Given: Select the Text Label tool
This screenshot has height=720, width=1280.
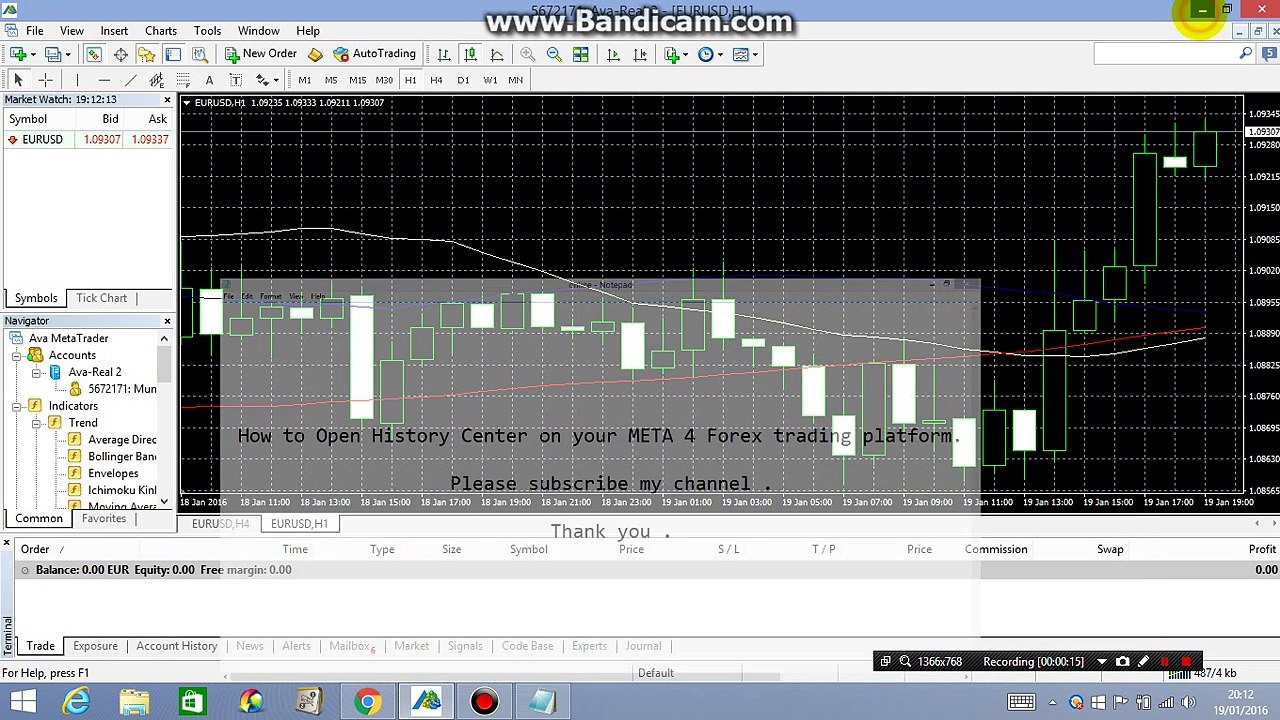Looking at the screenshot, I should coord(235,80).
